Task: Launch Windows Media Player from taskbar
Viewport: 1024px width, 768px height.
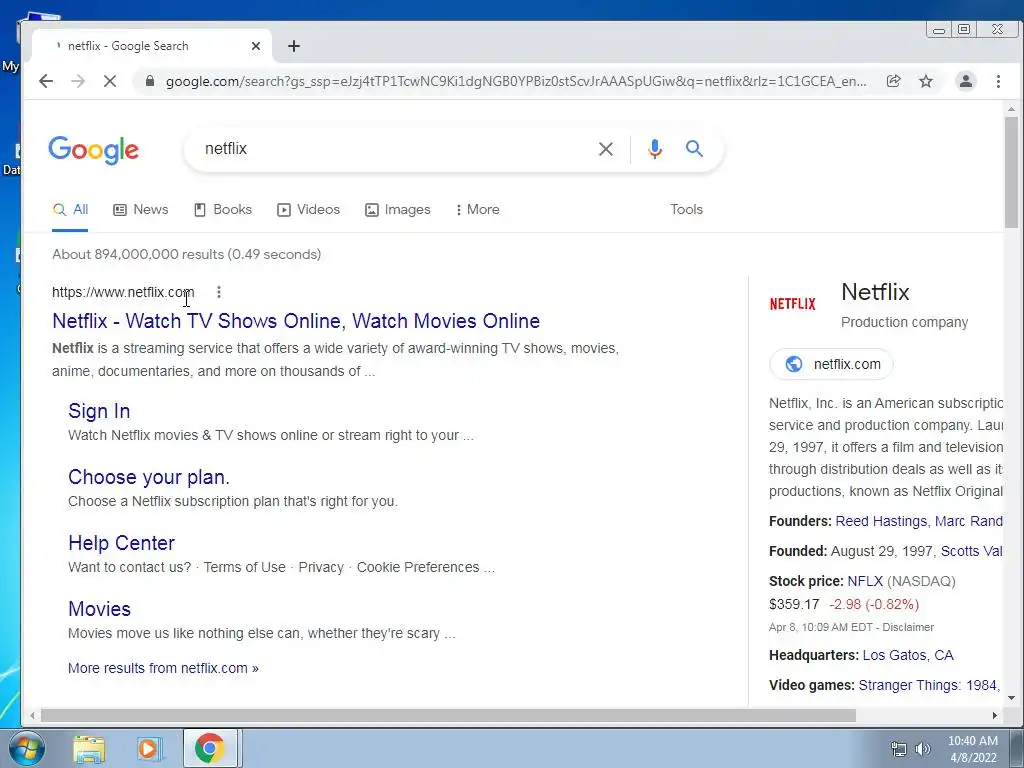Action: pos(149,749)
